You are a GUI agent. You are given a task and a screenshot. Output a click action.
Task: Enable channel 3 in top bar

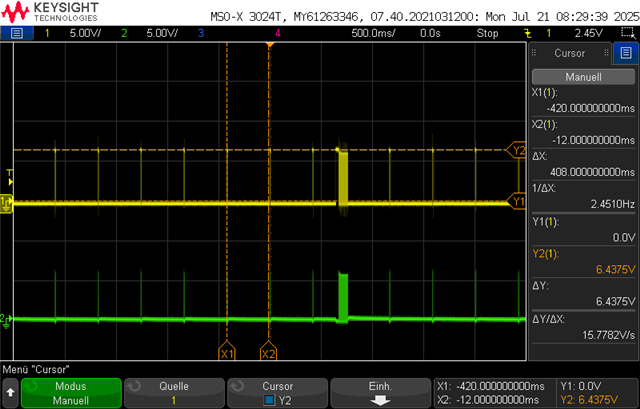(201, 33)
